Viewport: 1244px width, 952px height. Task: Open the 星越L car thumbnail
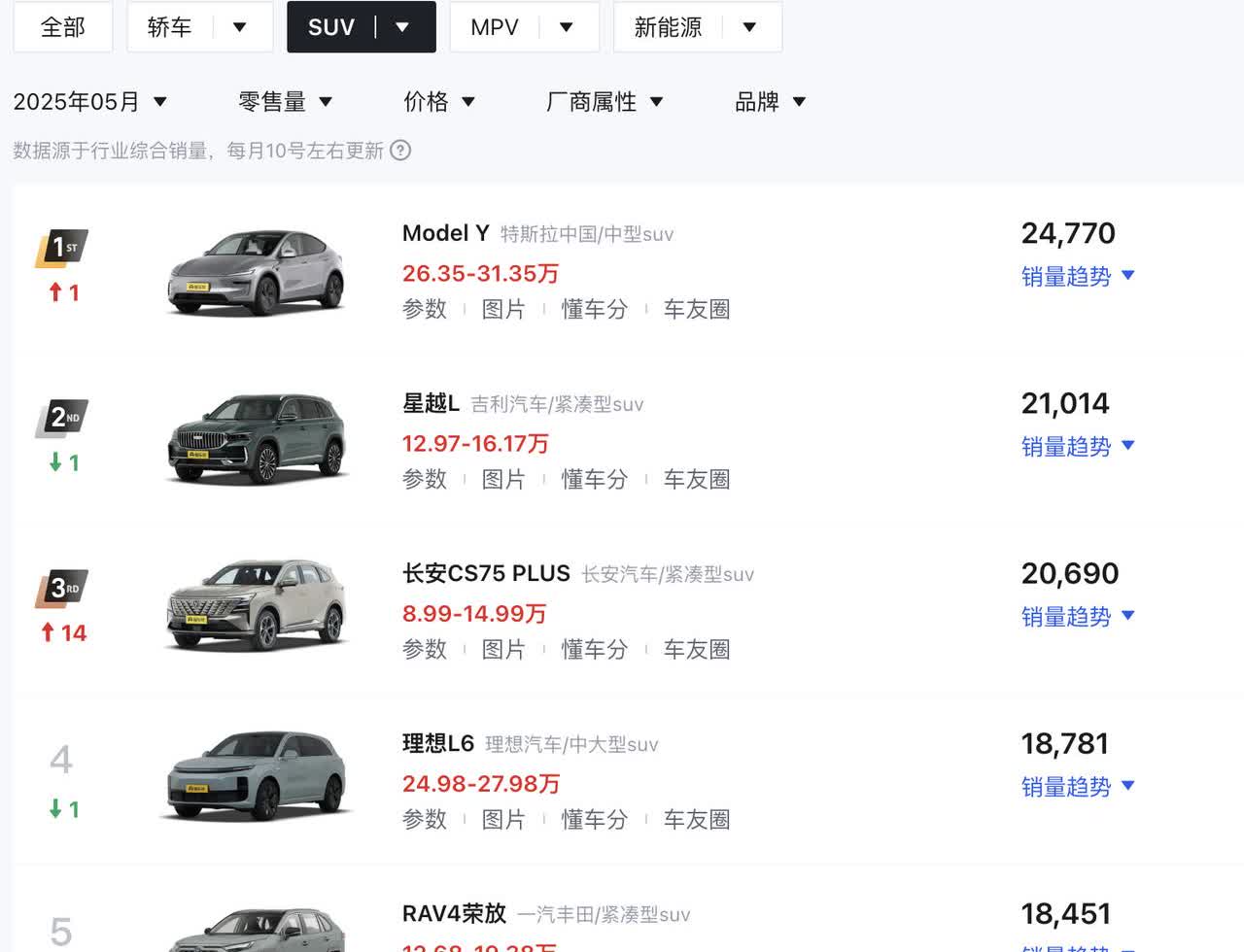(256, 439)
